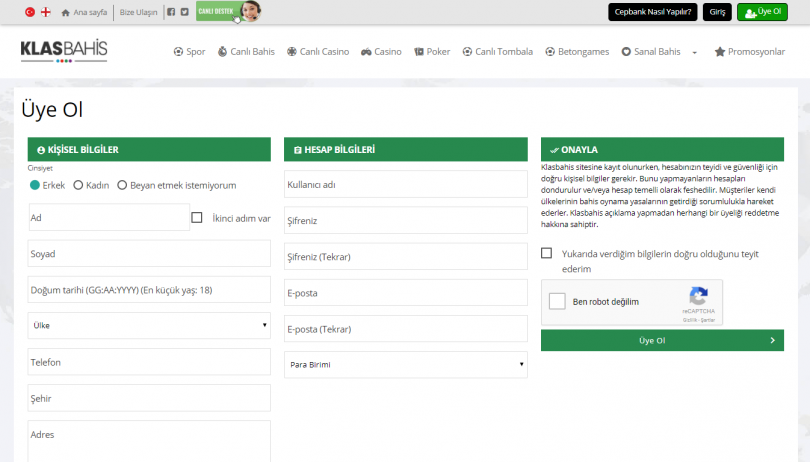This screenshot has height=462, width=810.
Task: Open Betongames section
Action: 577,52
